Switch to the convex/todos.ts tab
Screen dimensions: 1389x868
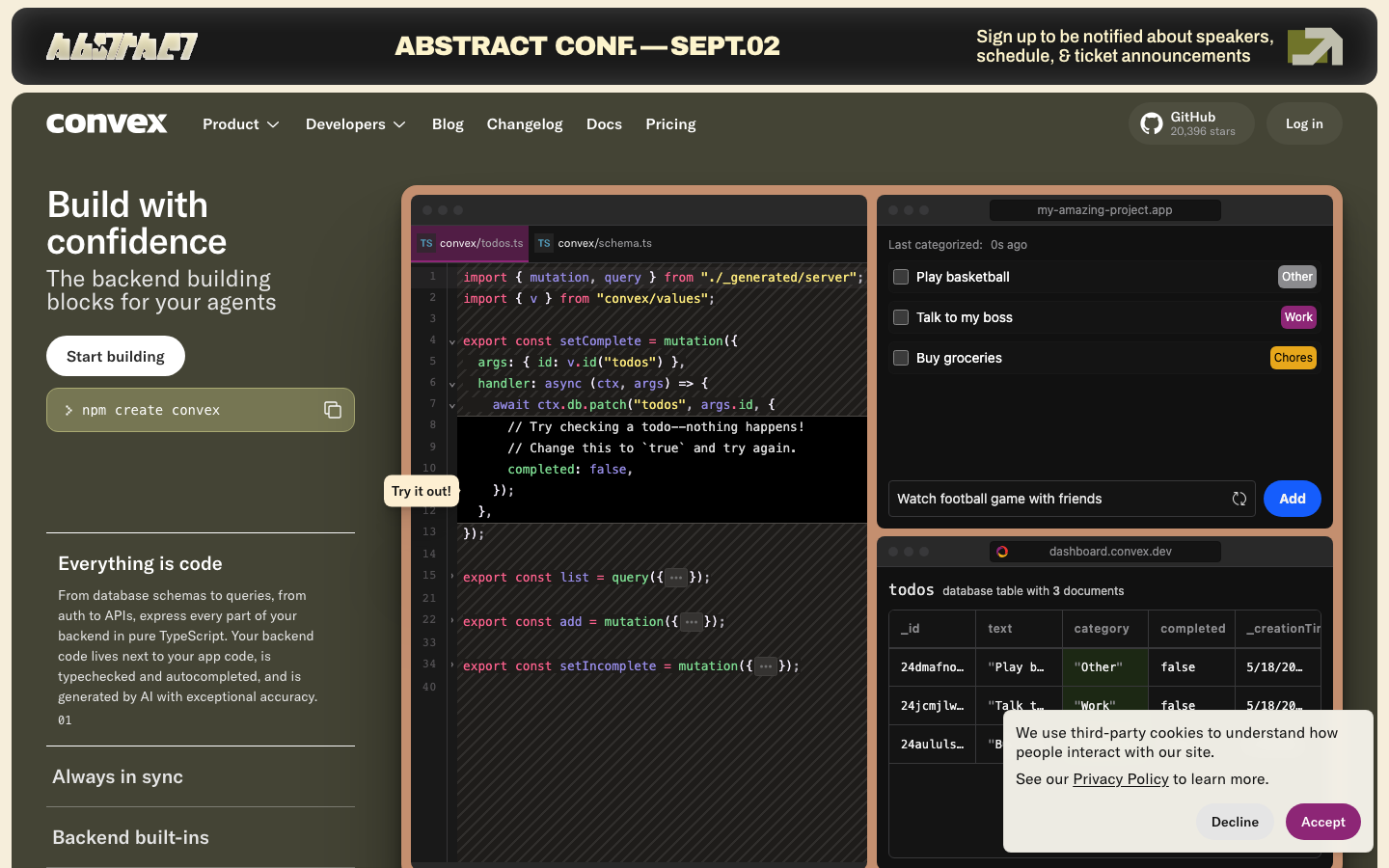(471, 243)
